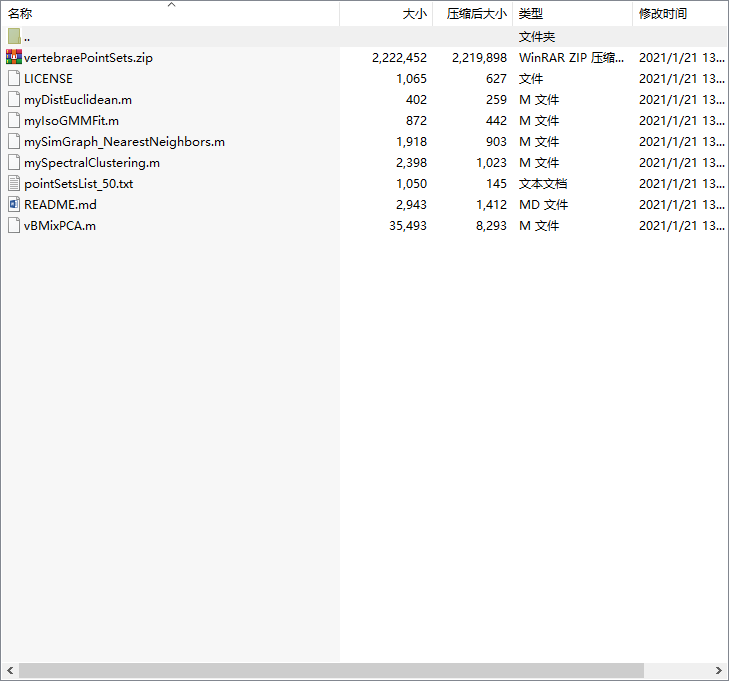Click the modified date of README.md

pyautogui.click(x=681, y=205)
